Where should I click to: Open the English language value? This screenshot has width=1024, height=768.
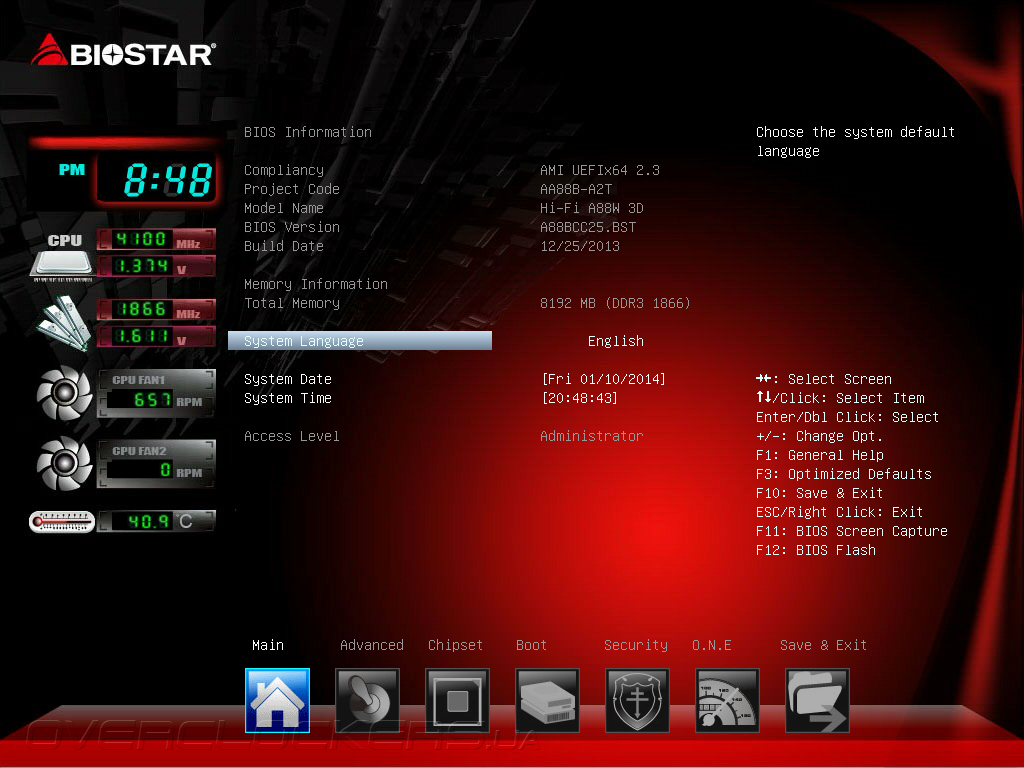pos(615,341)
